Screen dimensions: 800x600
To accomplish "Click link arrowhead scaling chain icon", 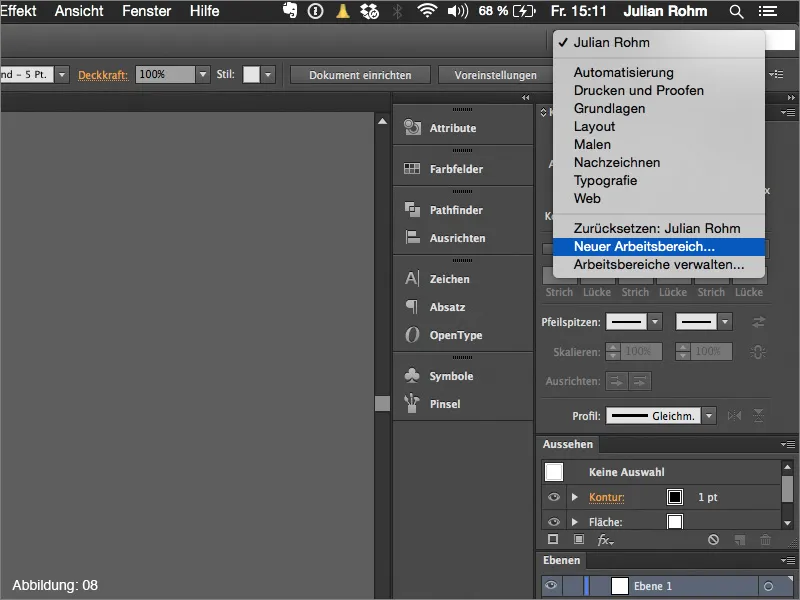I will point(758,352).
